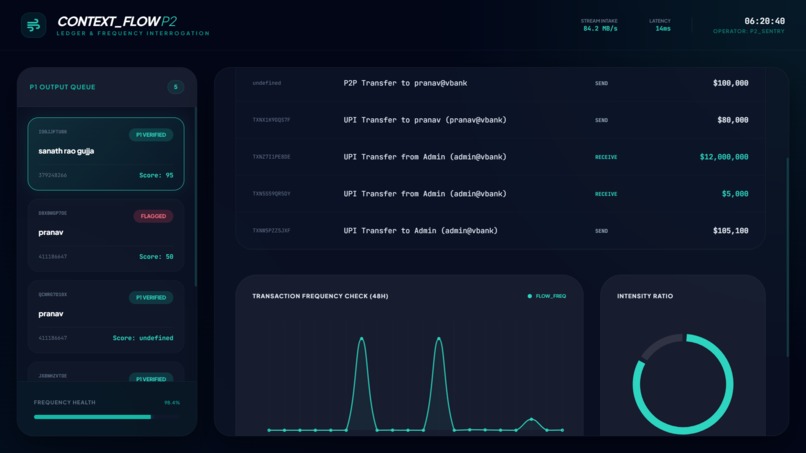
Task: Click the $12,000,000 amount
Action: coord(724,157)
